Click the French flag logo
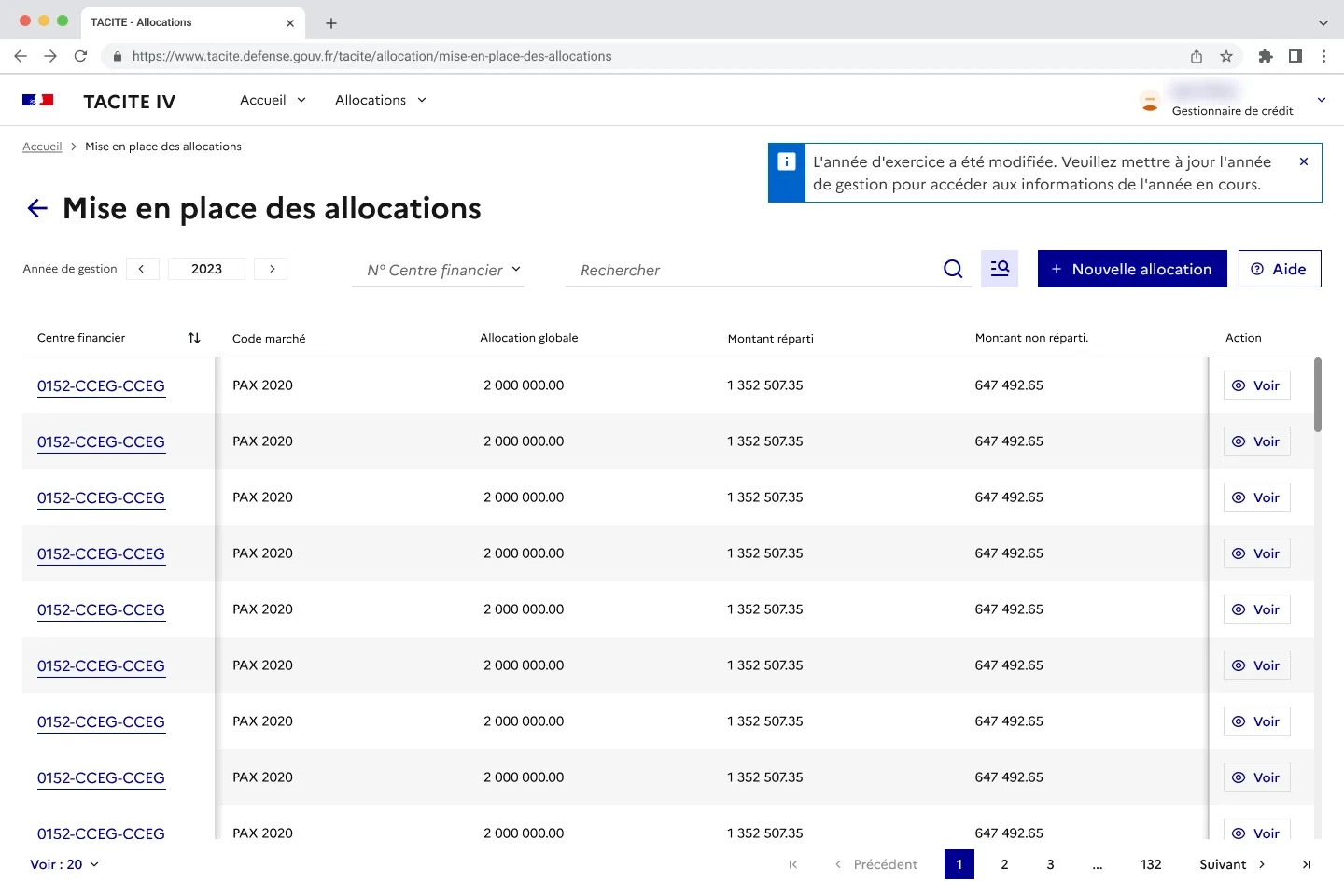The width and height of the screenshot is (1344, 896). [38, 100]
